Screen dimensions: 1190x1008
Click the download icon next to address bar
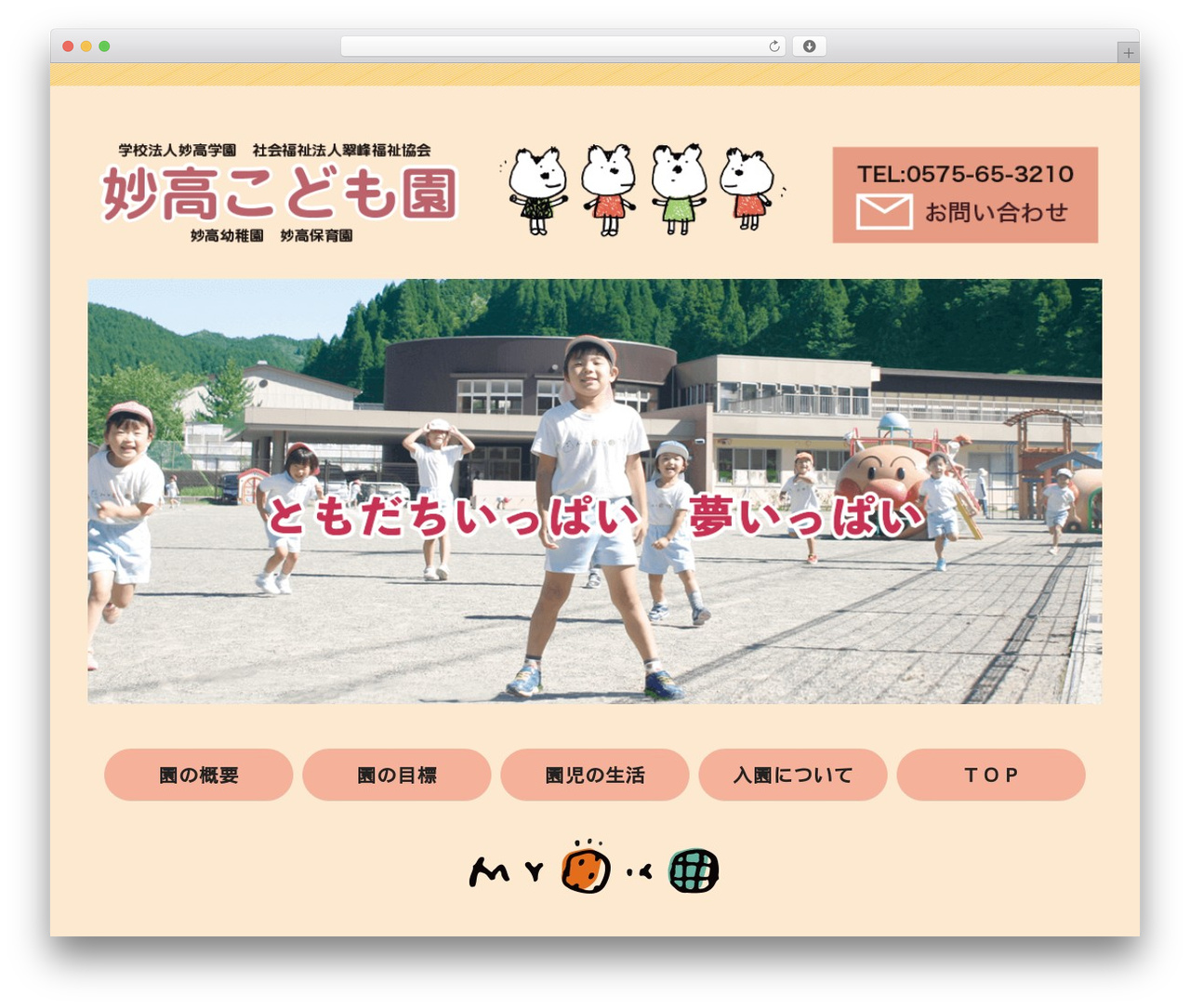tap(809, 46)
